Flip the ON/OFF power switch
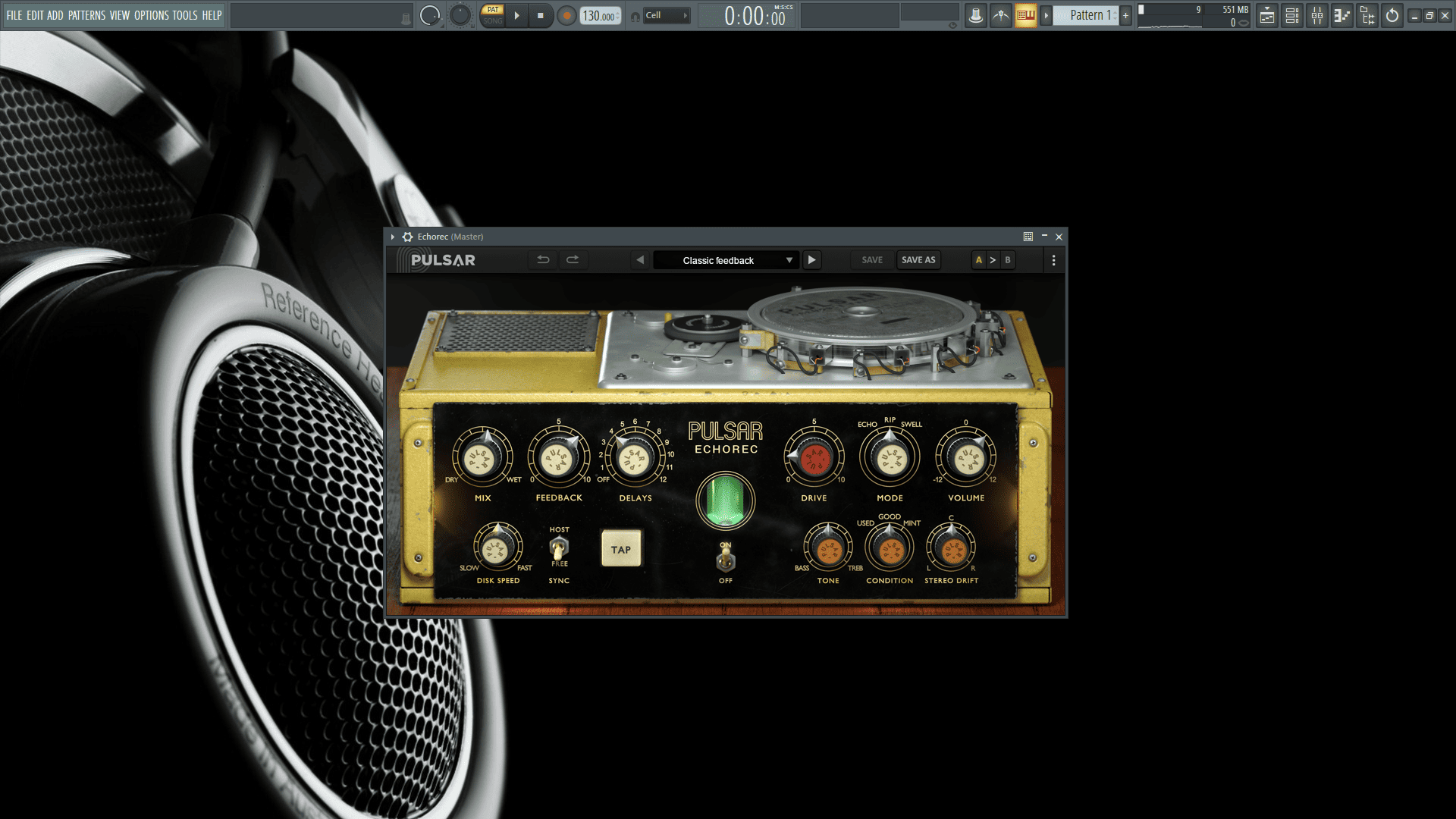The height and width of the screenshot is (819, 1456). pos(726,560)
